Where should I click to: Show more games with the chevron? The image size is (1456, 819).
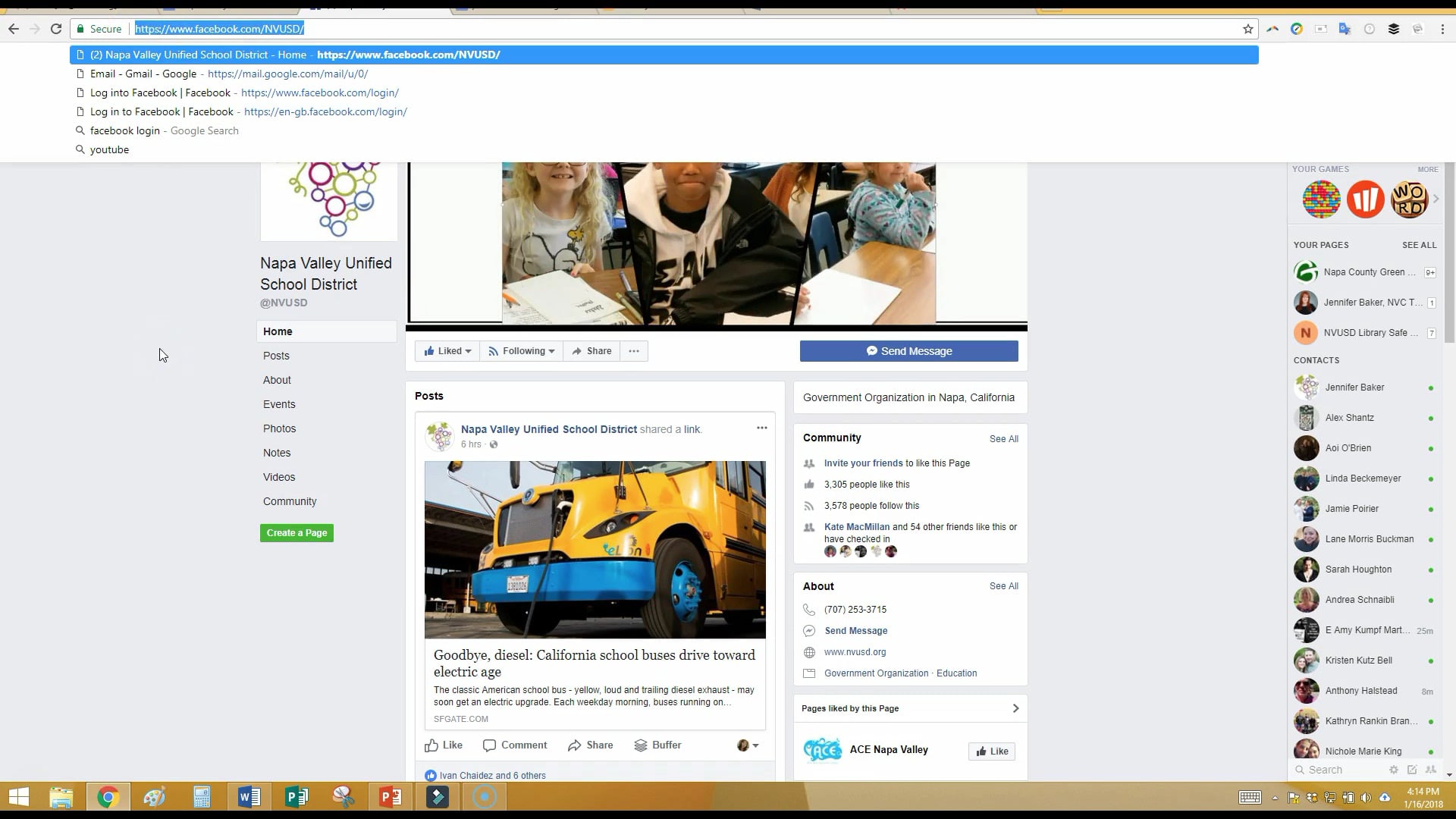pos(1436,199)
